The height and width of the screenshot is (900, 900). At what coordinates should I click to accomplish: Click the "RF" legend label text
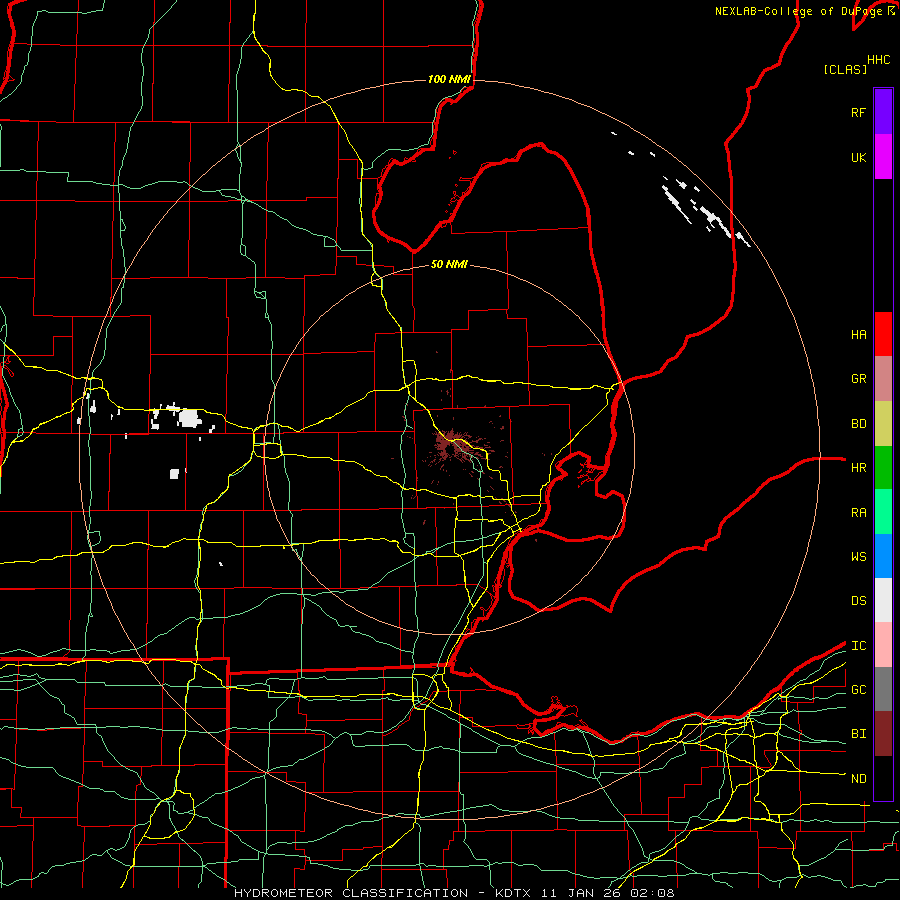click(858, 112)
